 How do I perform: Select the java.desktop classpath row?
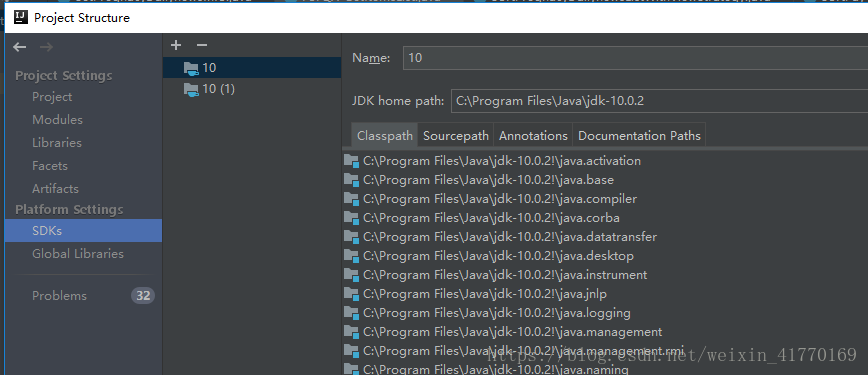(605, 256)
